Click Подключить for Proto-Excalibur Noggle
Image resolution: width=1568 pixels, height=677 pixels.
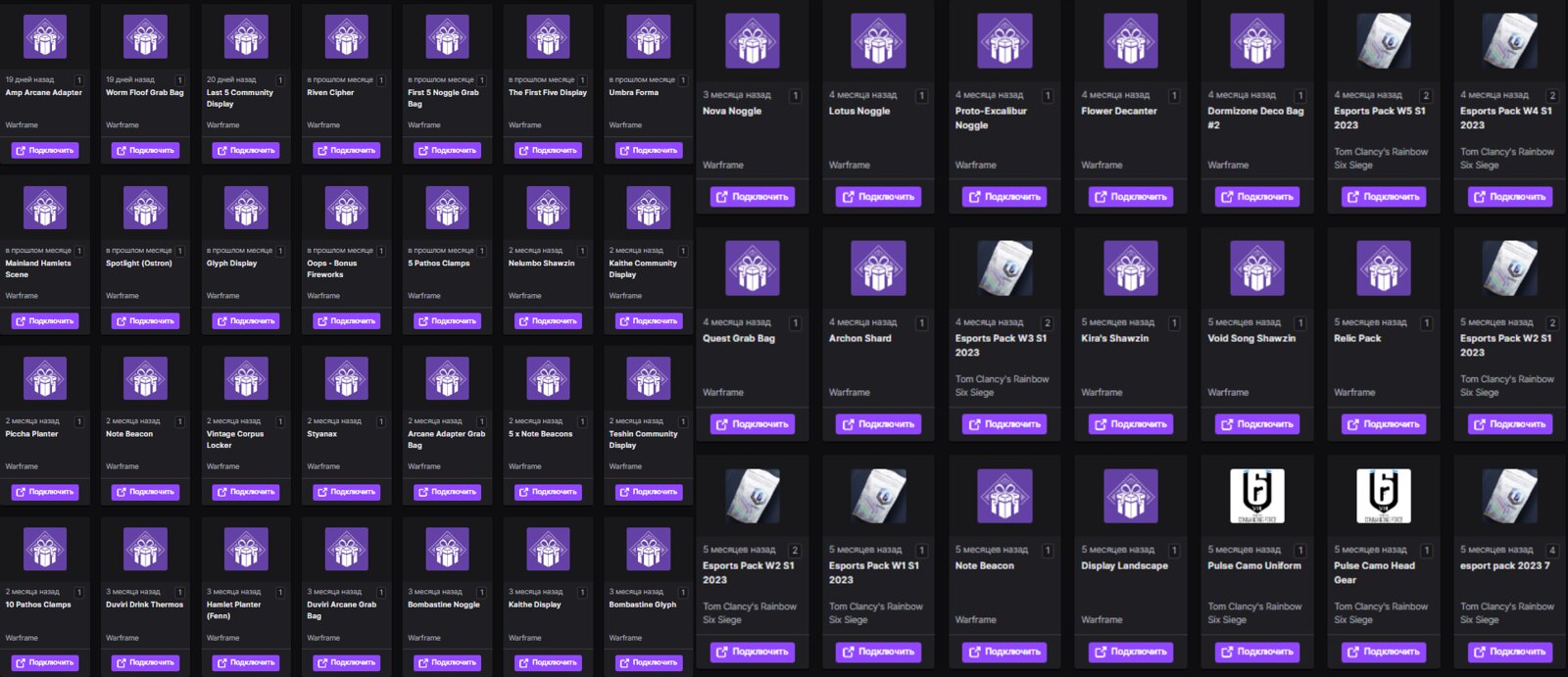1004,197
